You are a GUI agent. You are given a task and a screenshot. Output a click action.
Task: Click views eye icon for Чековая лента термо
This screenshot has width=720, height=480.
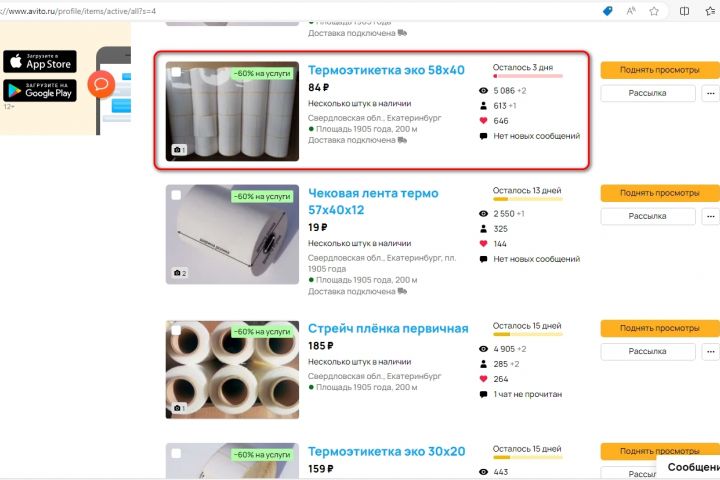click(483, 214)
